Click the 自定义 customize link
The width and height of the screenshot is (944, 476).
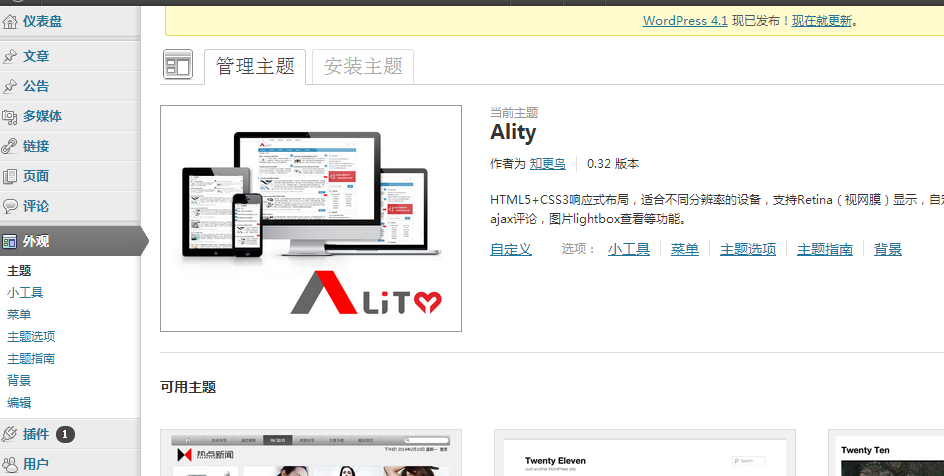(511, 249)
